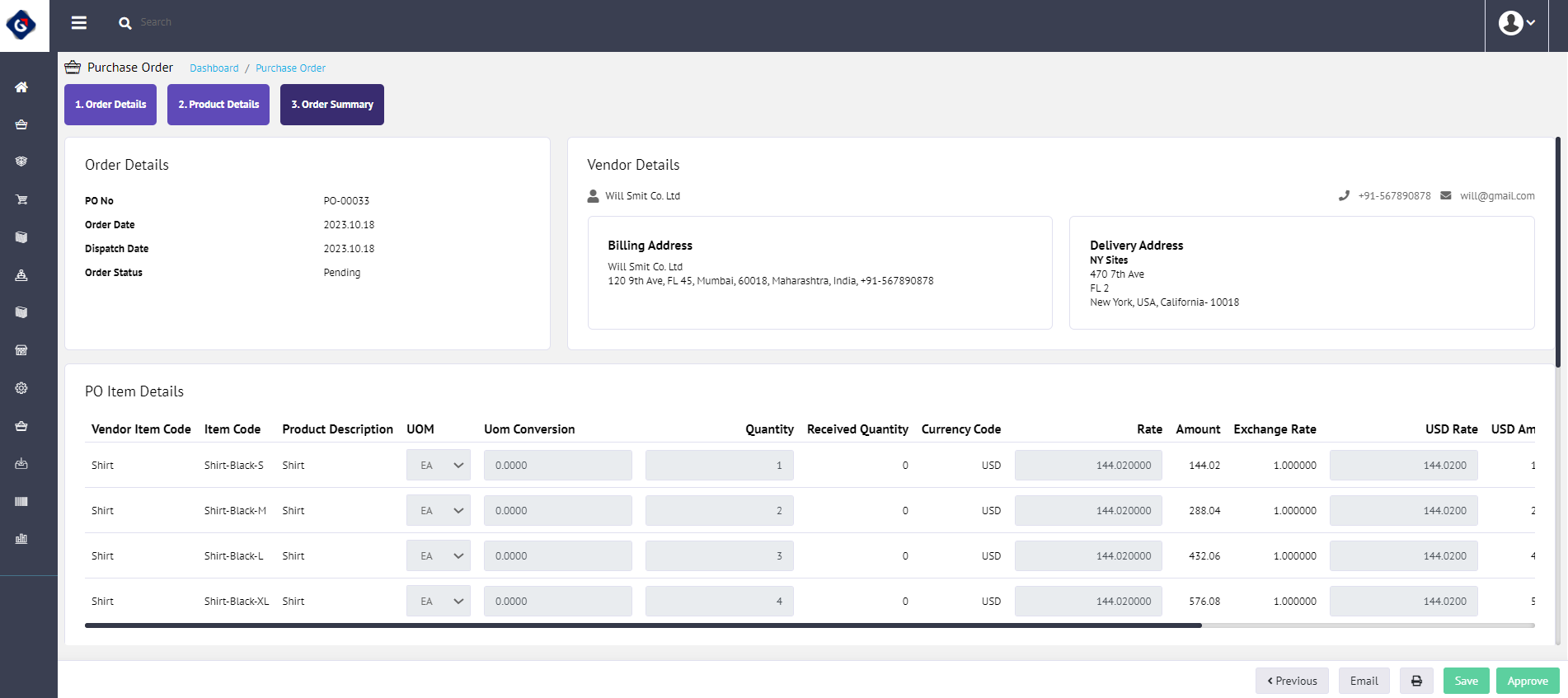
Task: Go to the Home icon in sidebar
Action: (21, 87)
